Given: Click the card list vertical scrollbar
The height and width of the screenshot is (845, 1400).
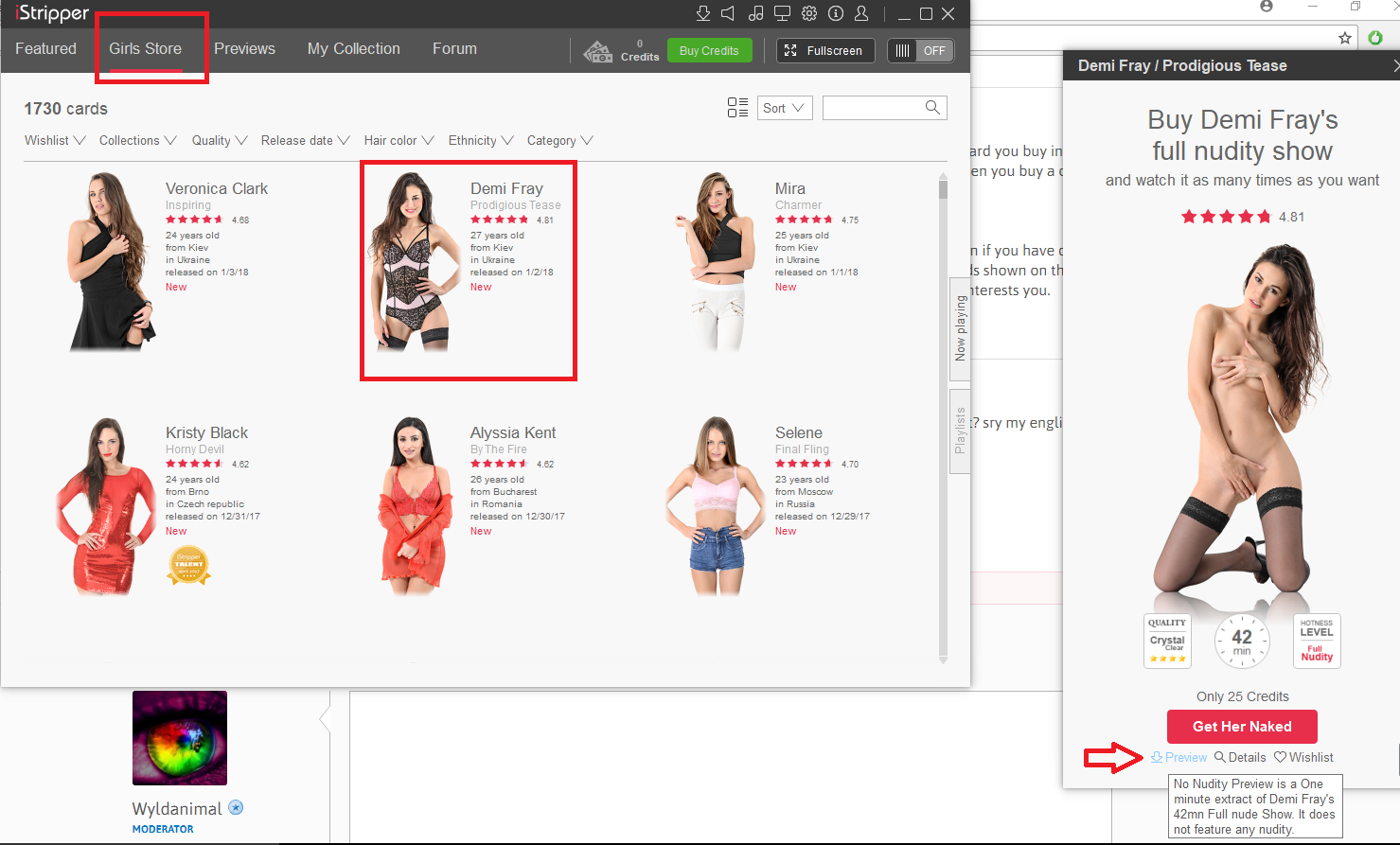Looking at the screenshot, I should (943, 418).
